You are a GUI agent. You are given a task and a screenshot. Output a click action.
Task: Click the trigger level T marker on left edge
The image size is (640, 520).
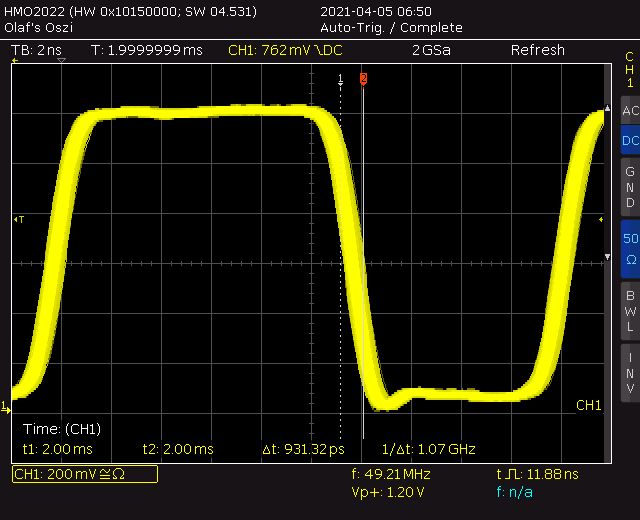click(19, 220)
